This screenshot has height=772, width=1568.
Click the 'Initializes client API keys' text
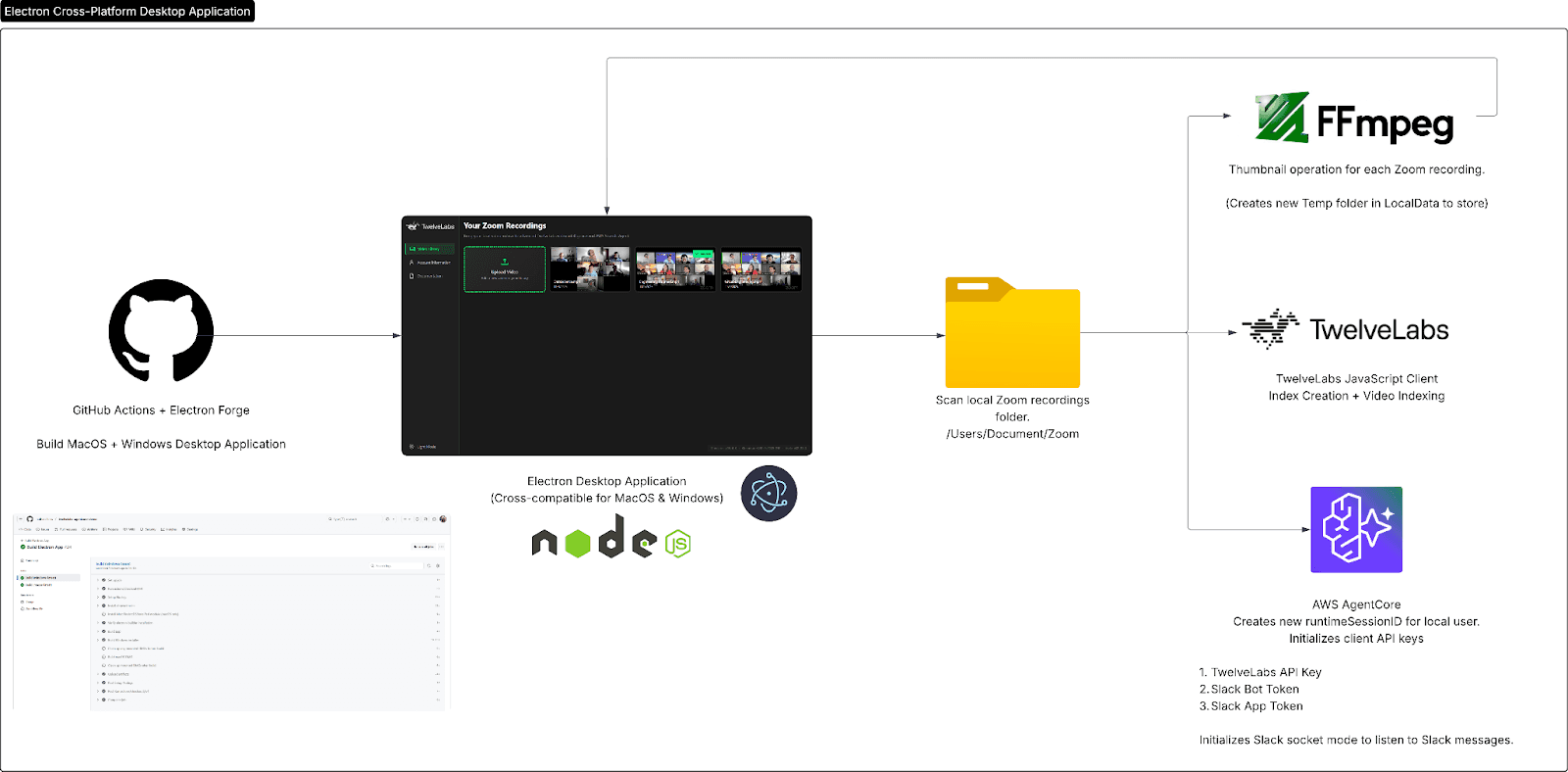coord(1356,638)
